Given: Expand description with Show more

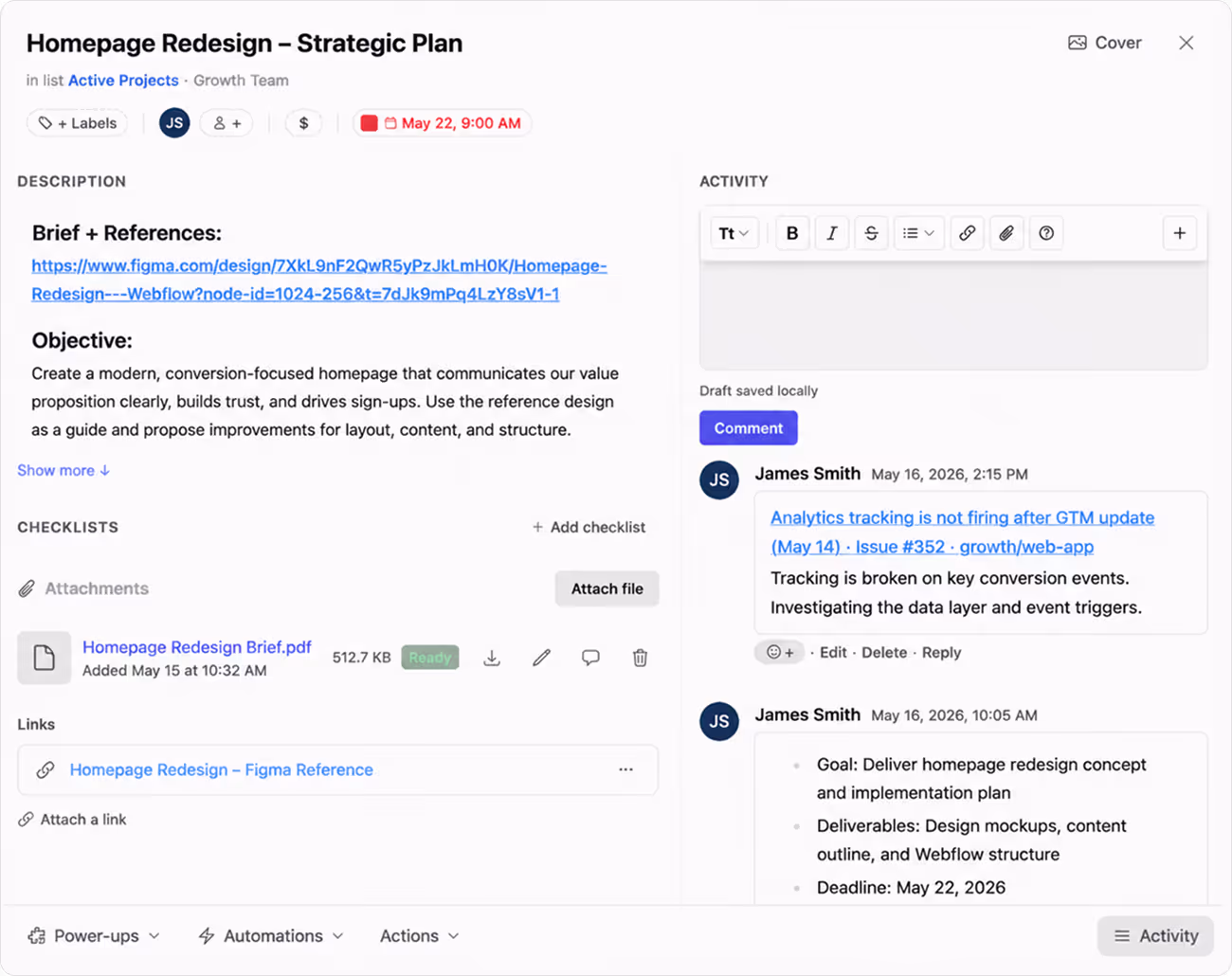Looking at the screenshot, I should [x=63, y=470].
